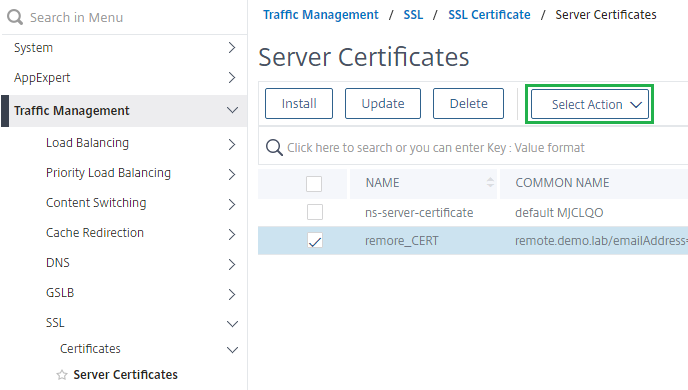Expand Priority Load Balancing chevron
This screenshot has width=688, height=390.
232,174
